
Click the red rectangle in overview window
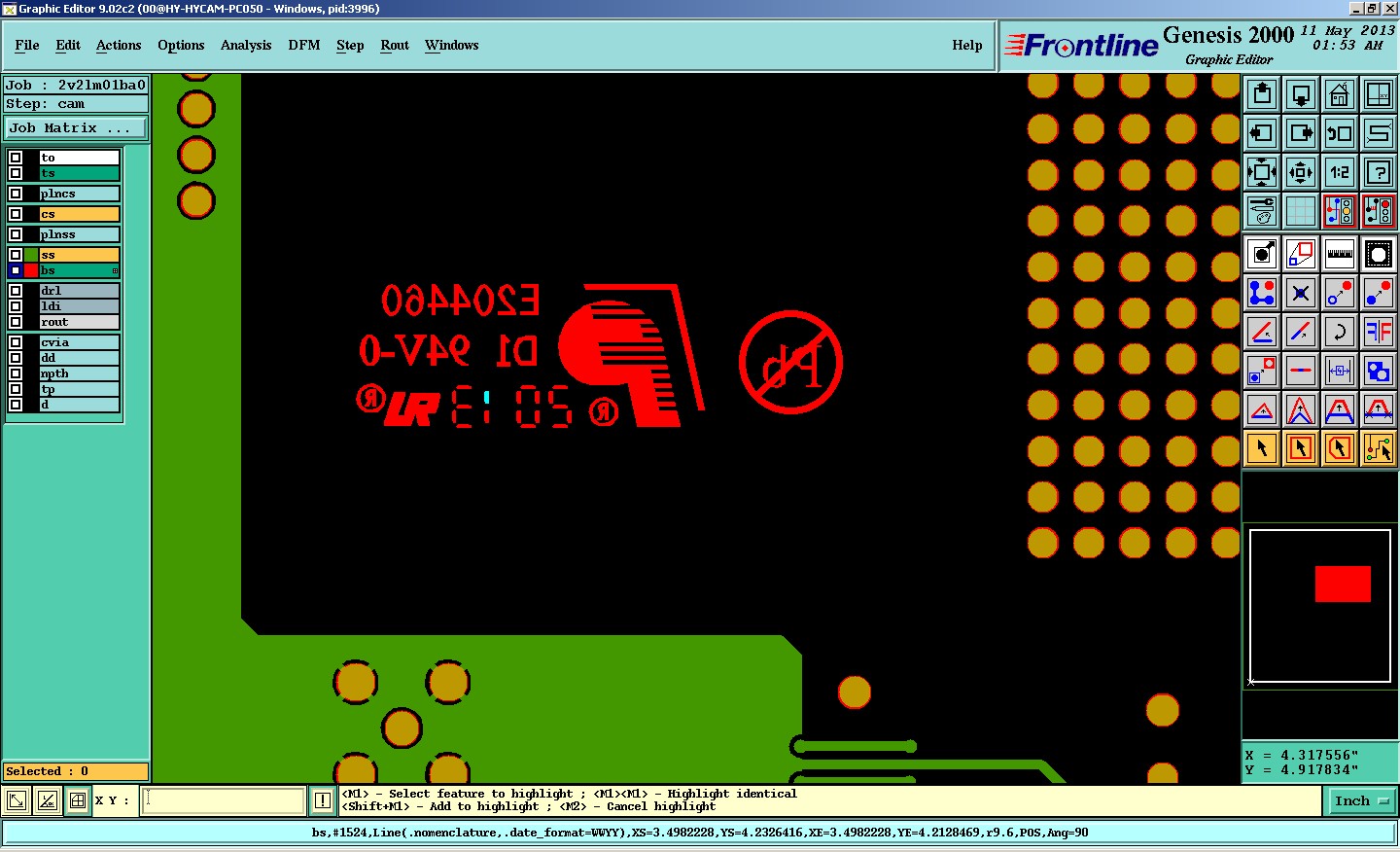(x=1343, y=585)
